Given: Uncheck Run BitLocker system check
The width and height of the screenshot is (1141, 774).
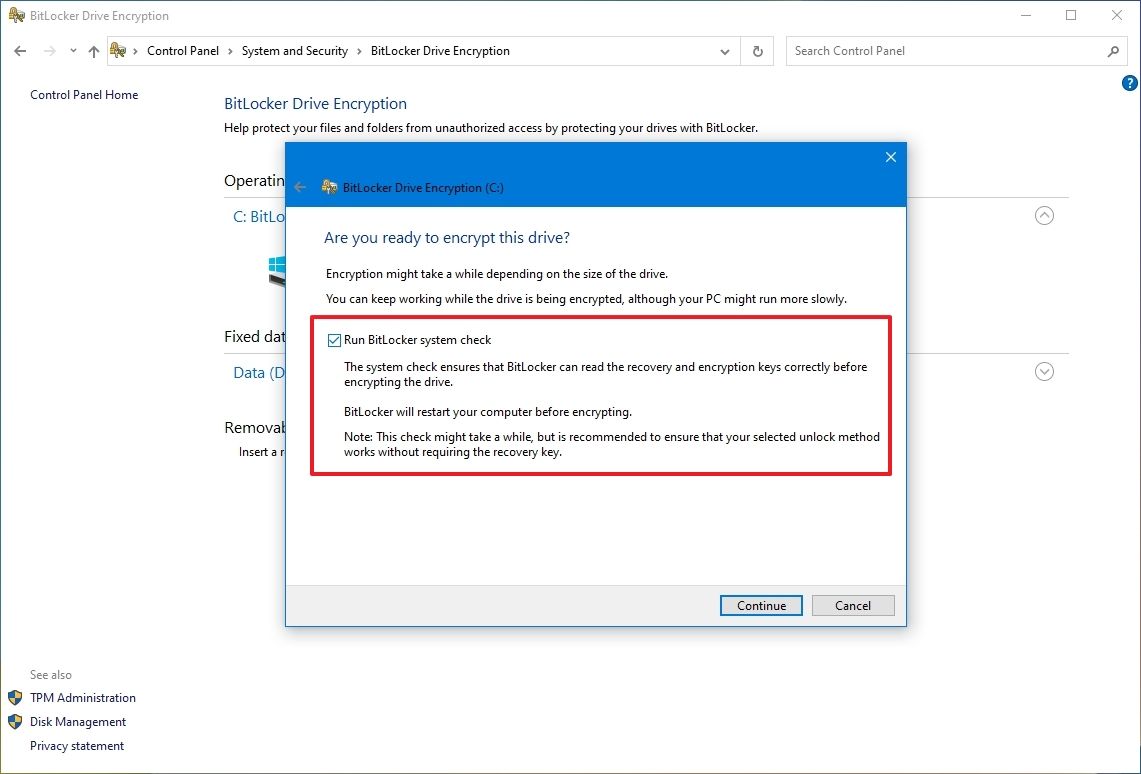Looking at the screenshot, I should point(333,340).
